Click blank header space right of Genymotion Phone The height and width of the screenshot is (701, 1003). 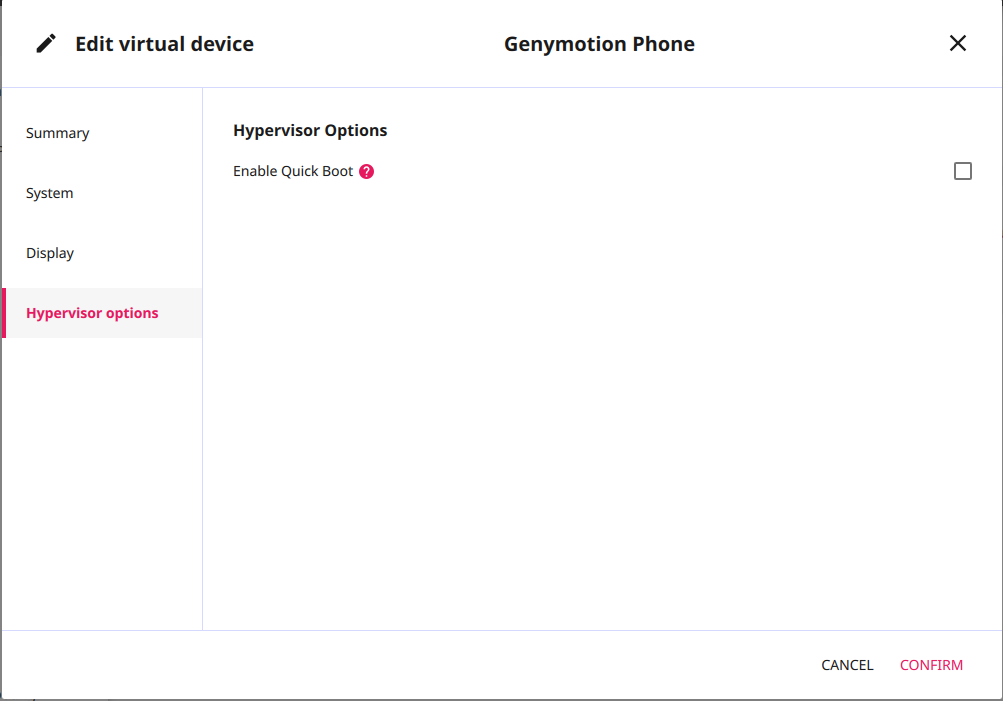pos(820,44)
